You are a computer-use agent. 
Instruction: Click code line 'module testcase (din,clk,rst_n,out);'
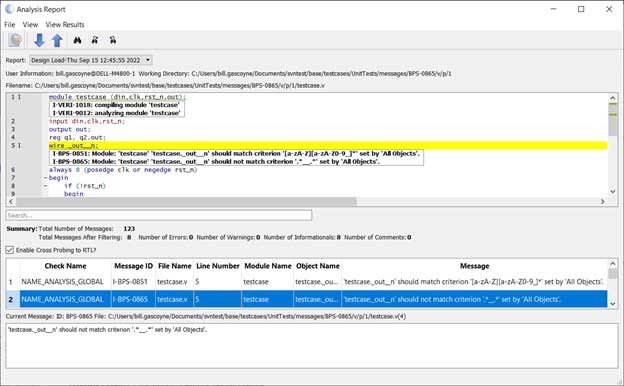[x=117, y=97]
